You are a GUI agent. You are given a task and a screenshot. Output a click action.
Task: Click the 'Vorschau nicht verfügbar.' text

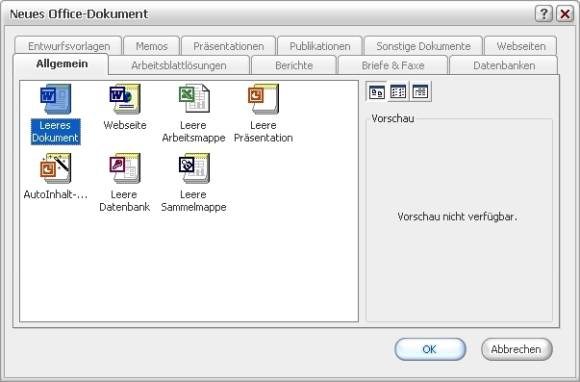pos(457,217)
